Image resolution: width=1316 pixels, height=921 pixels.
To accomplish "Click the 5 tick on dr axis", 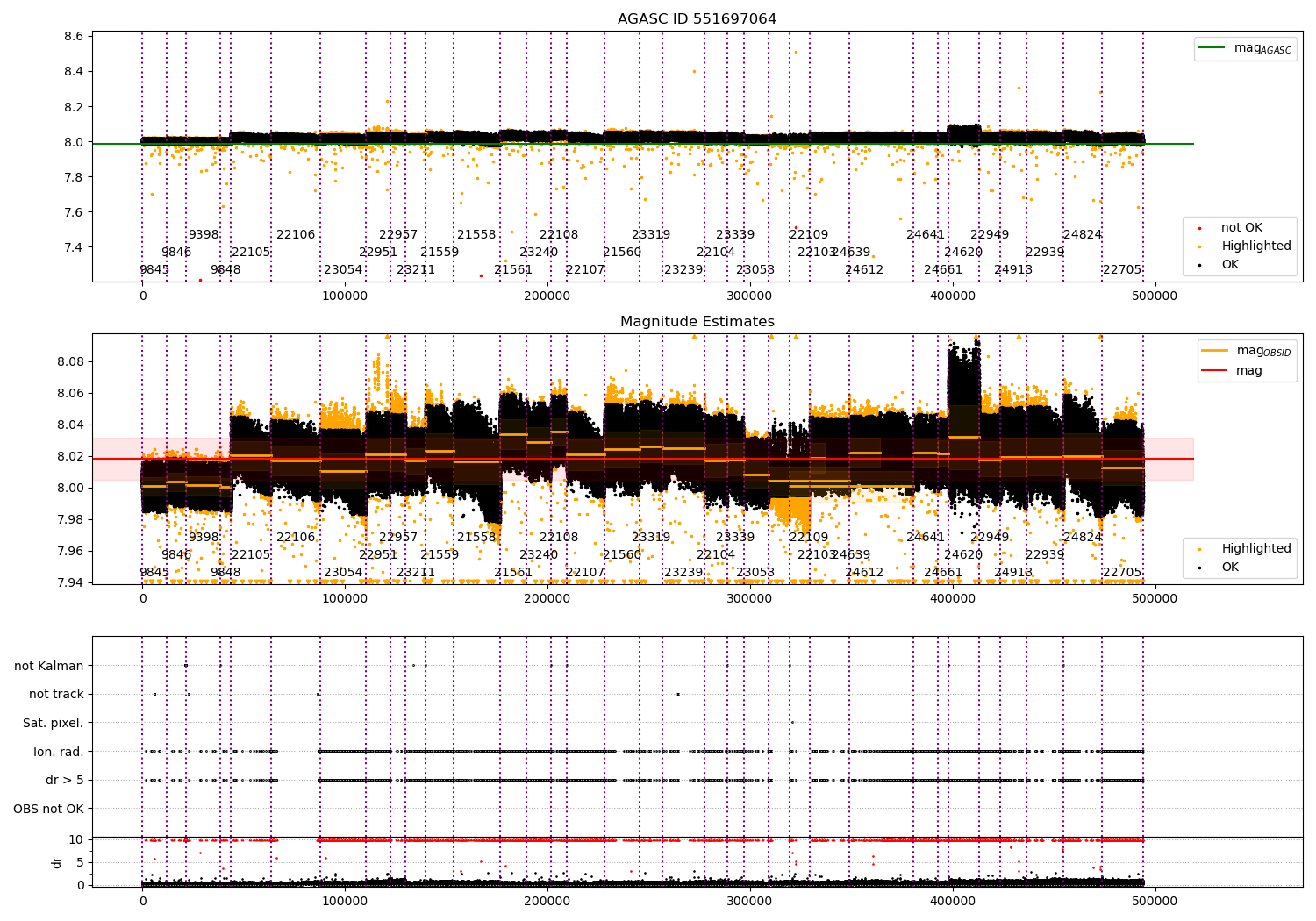I will click(x=80, y=863).
